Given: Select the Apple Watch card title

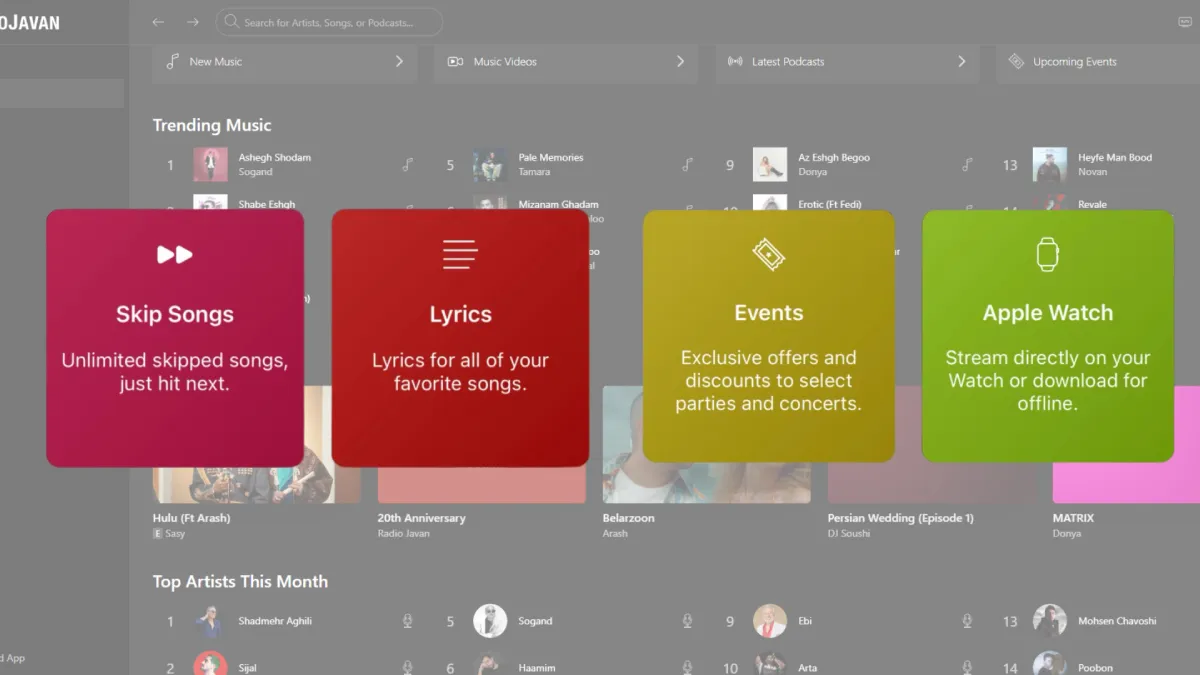Looking at the screenshot, I should [1047, 313].
